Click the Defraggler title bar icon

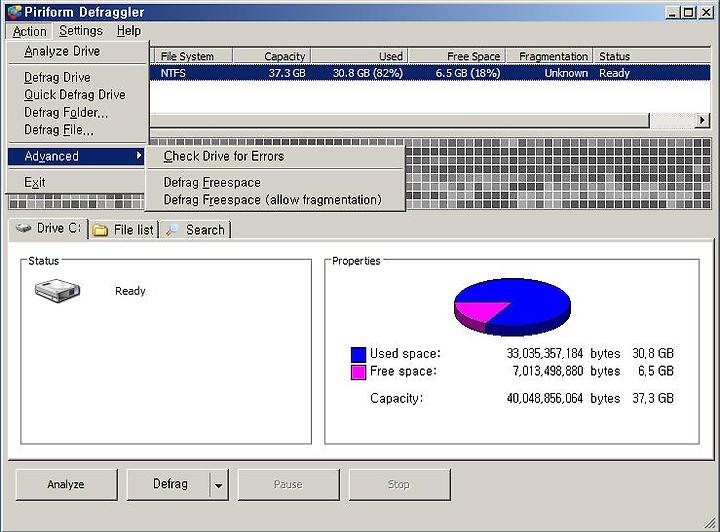[15, 12]
